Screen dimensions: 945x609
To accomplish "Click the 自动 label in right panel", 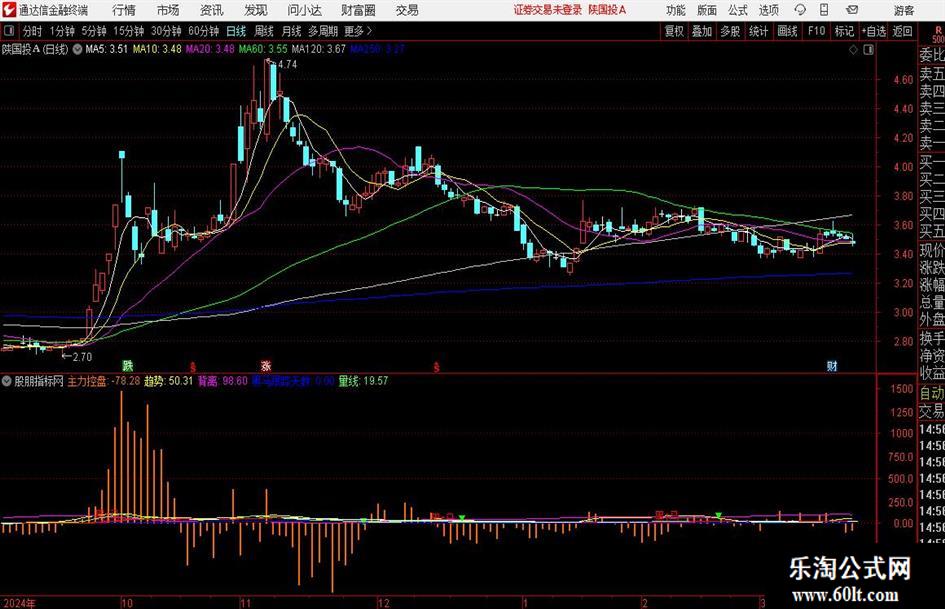I will (932, 393).
